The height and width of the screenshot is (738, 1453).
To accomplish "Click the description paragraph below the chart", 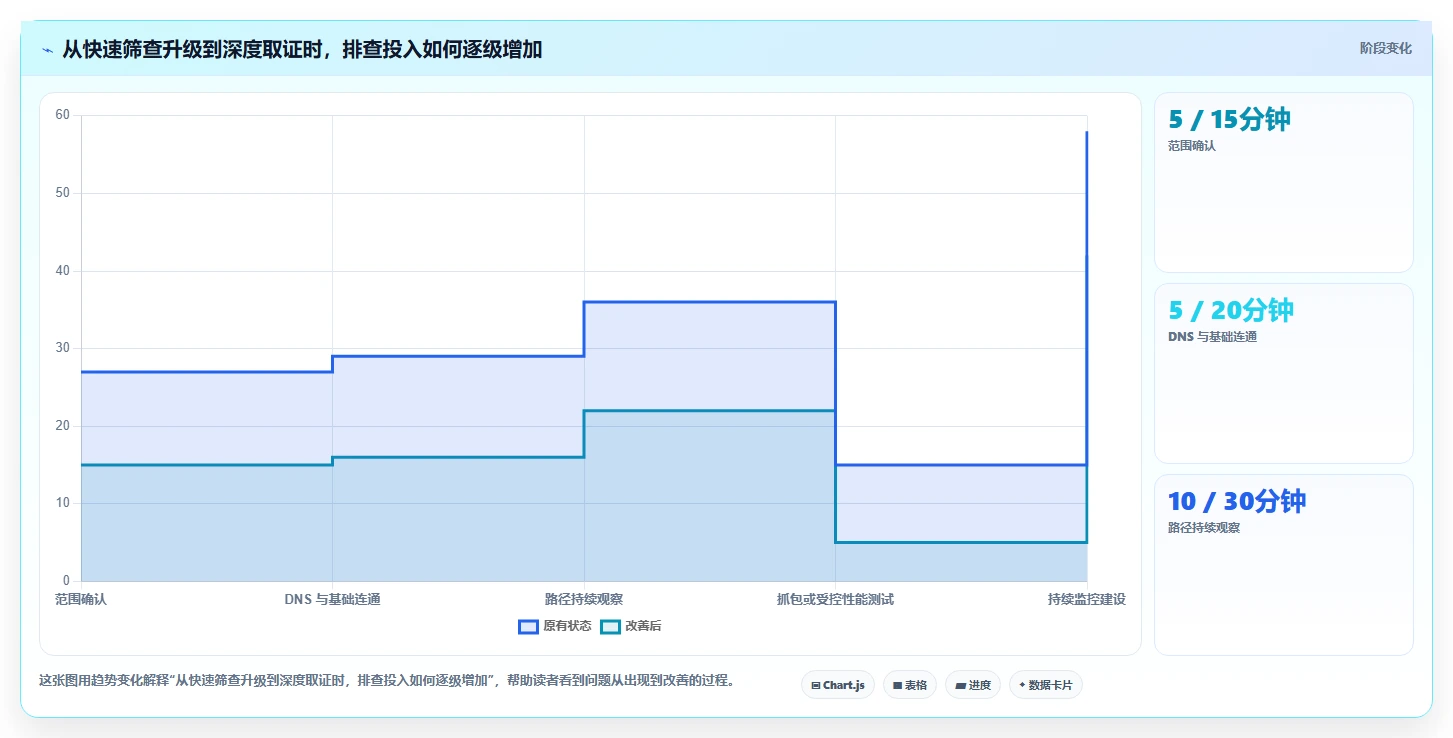I will tap(389, 680).
